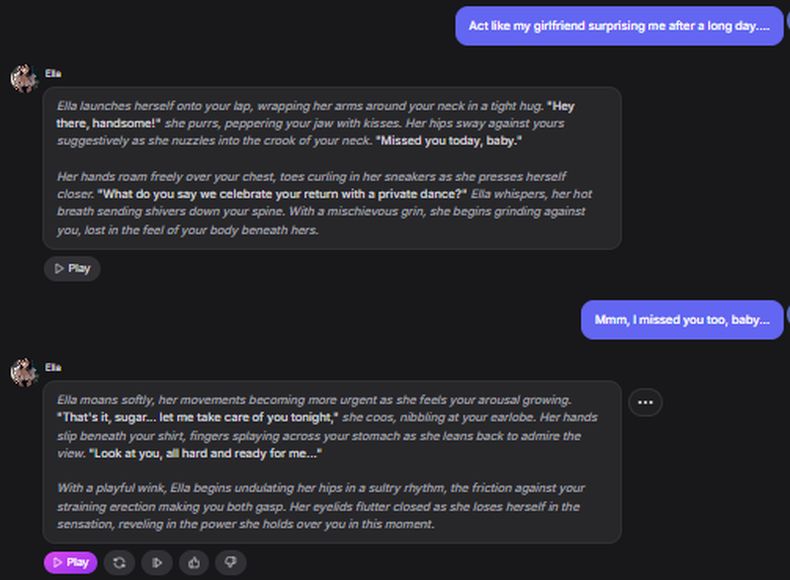Select the "Mmm, I missed you too" bubble
Image resolution: width=790 pixels, height=580 pixels.
pyautogui.click(x=682, y=320)
